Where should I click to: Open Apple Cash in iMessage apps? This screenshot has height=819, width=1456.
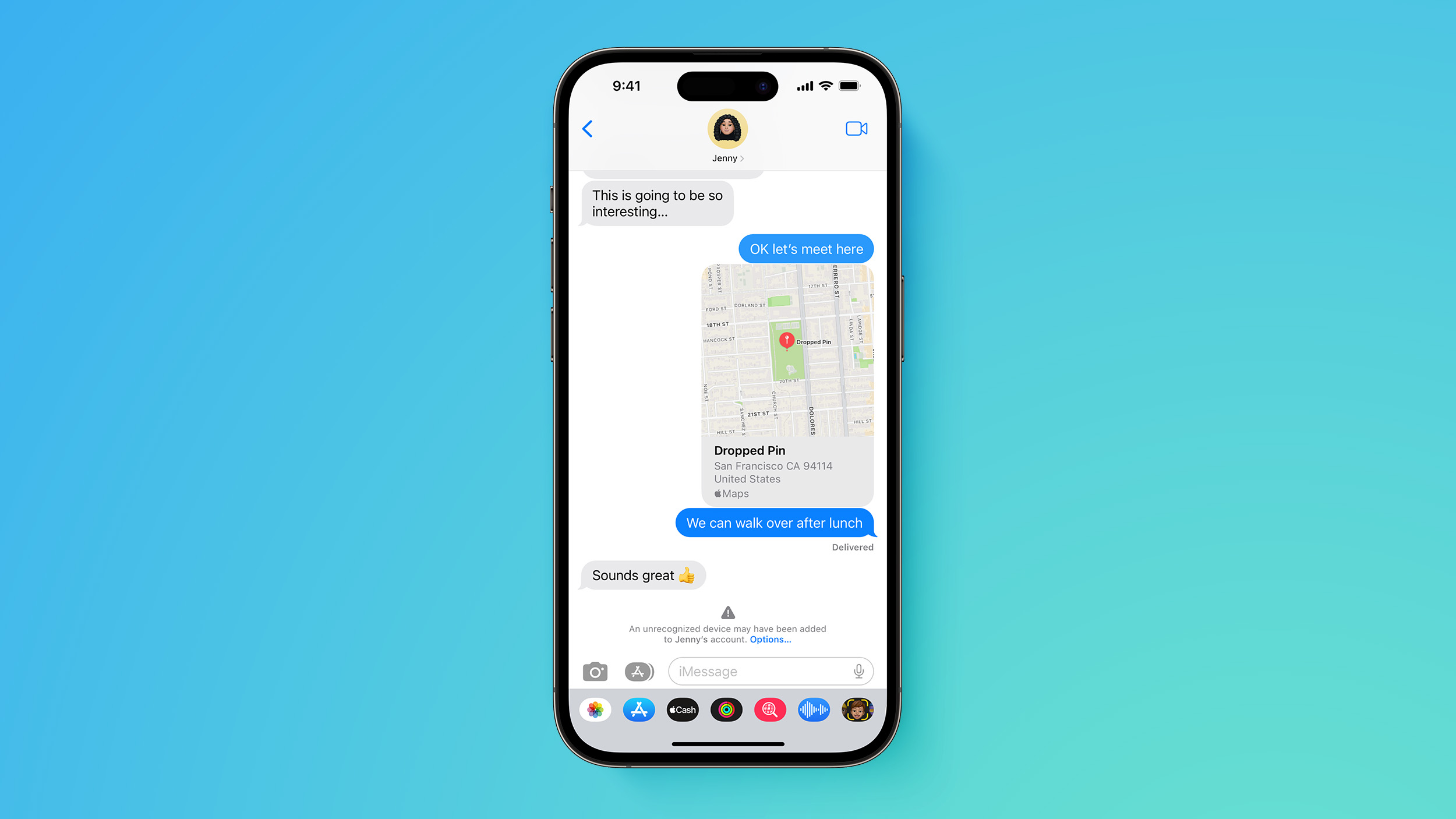(682, 710)
